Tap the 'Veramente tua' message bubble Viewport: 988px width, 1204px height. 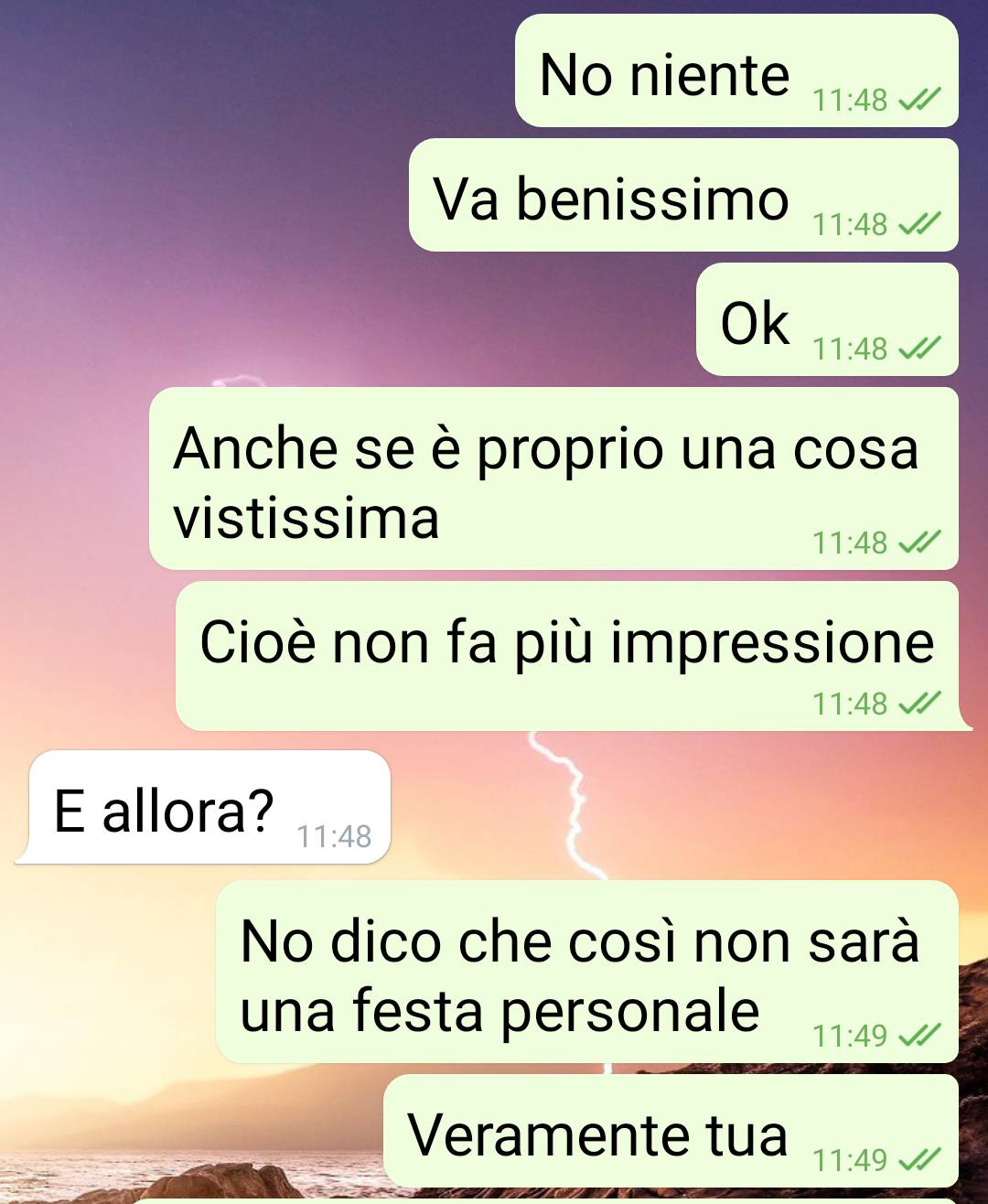671,1131
